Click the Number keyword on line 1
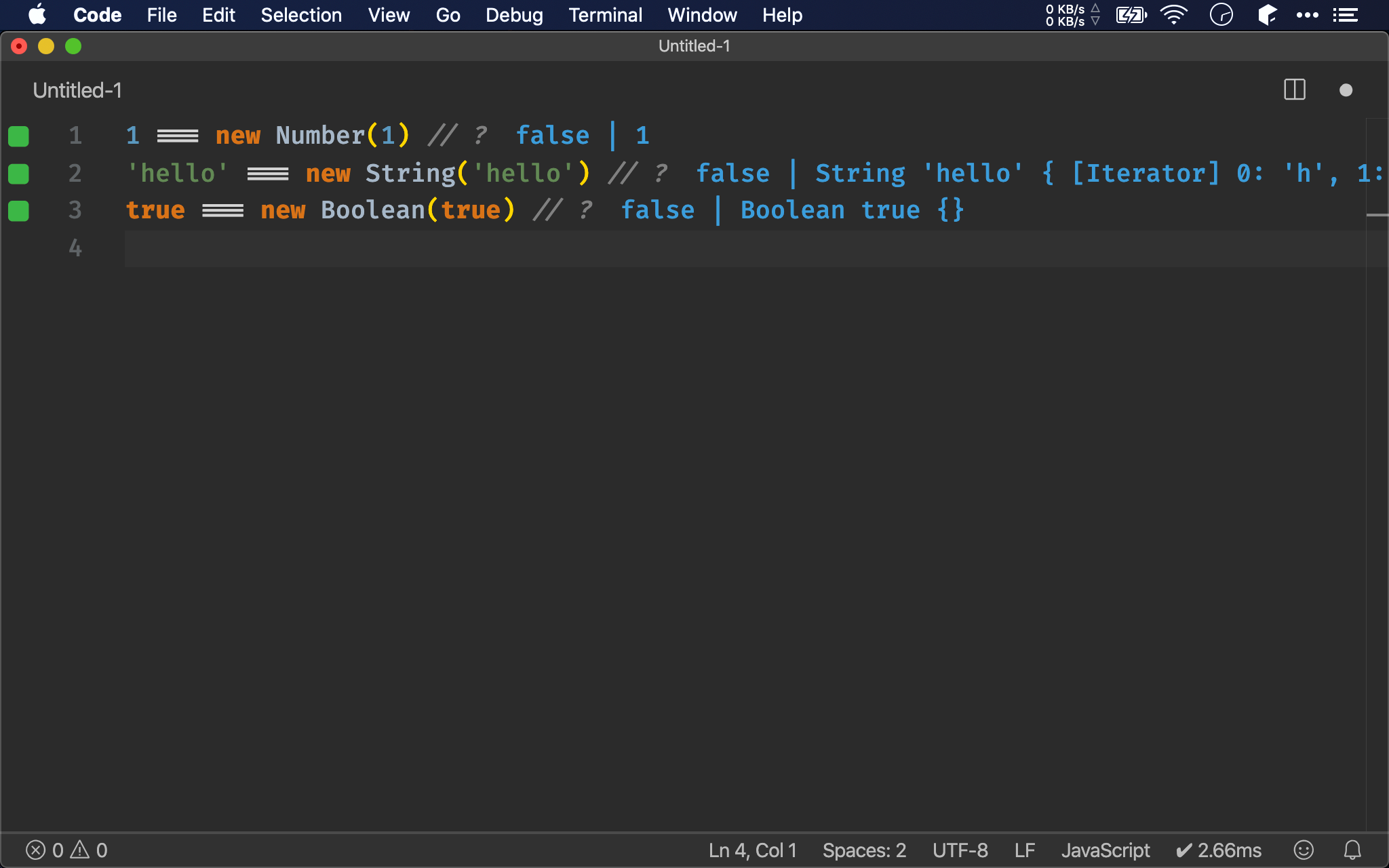Image resolution: width=1389 pixels, height=868 pixels. (x=321, y=136)
